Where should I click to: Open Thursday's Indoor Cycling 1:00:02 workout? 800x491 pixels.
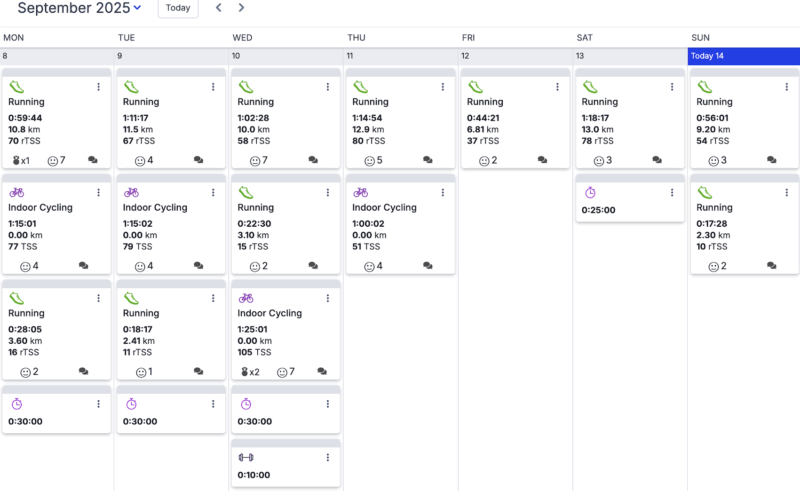click(401, 228)
